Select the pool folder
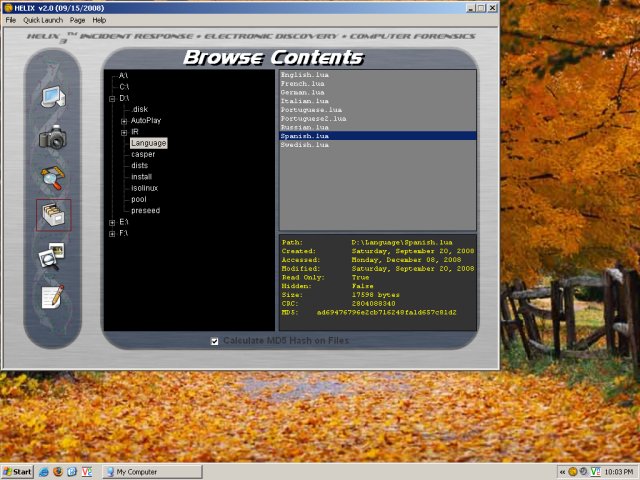Image resolution: width=640 pixels, height=480 pixels. pyautogui.click(x=138, y=200)
